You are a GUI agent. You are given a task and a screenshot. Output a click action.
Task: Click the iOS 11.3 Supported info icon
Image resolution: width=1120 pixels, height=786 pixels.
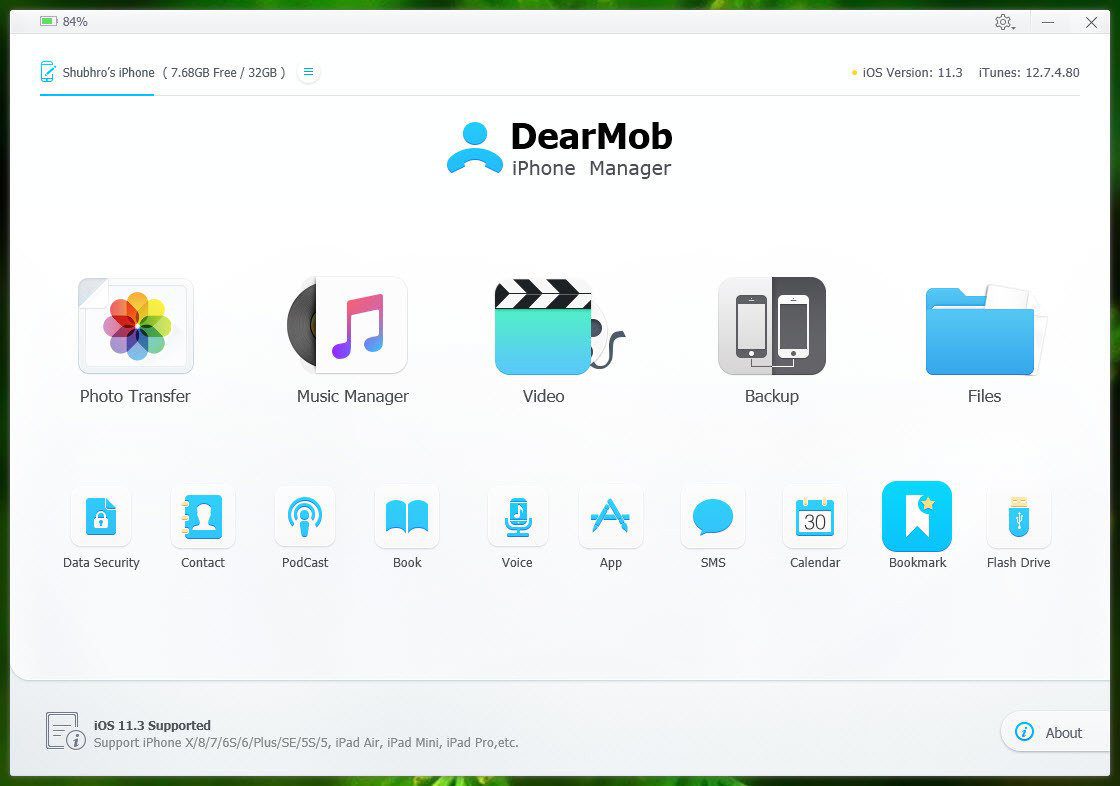[65, 731]
